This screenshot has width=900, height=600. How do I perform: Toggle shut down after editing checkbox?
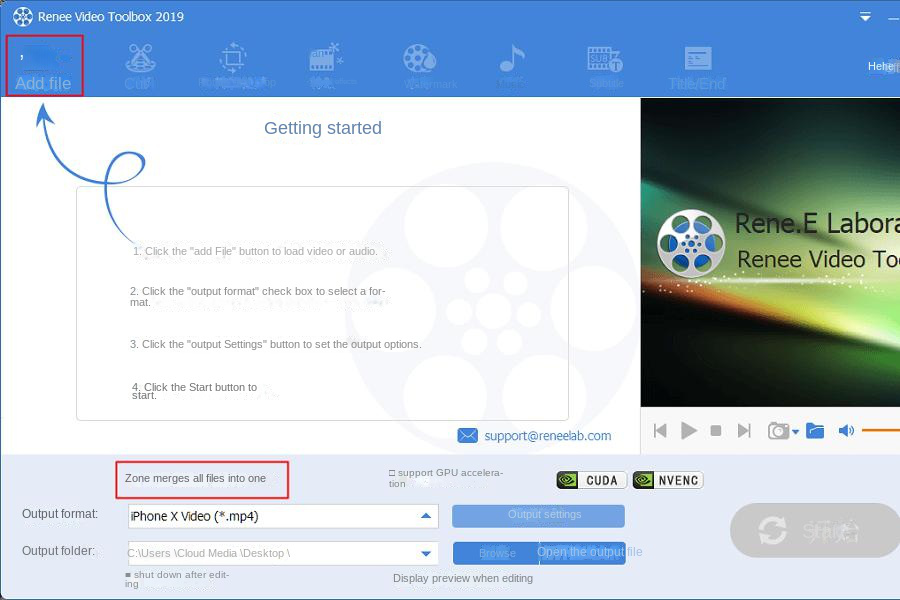click(x=128, y=575)
